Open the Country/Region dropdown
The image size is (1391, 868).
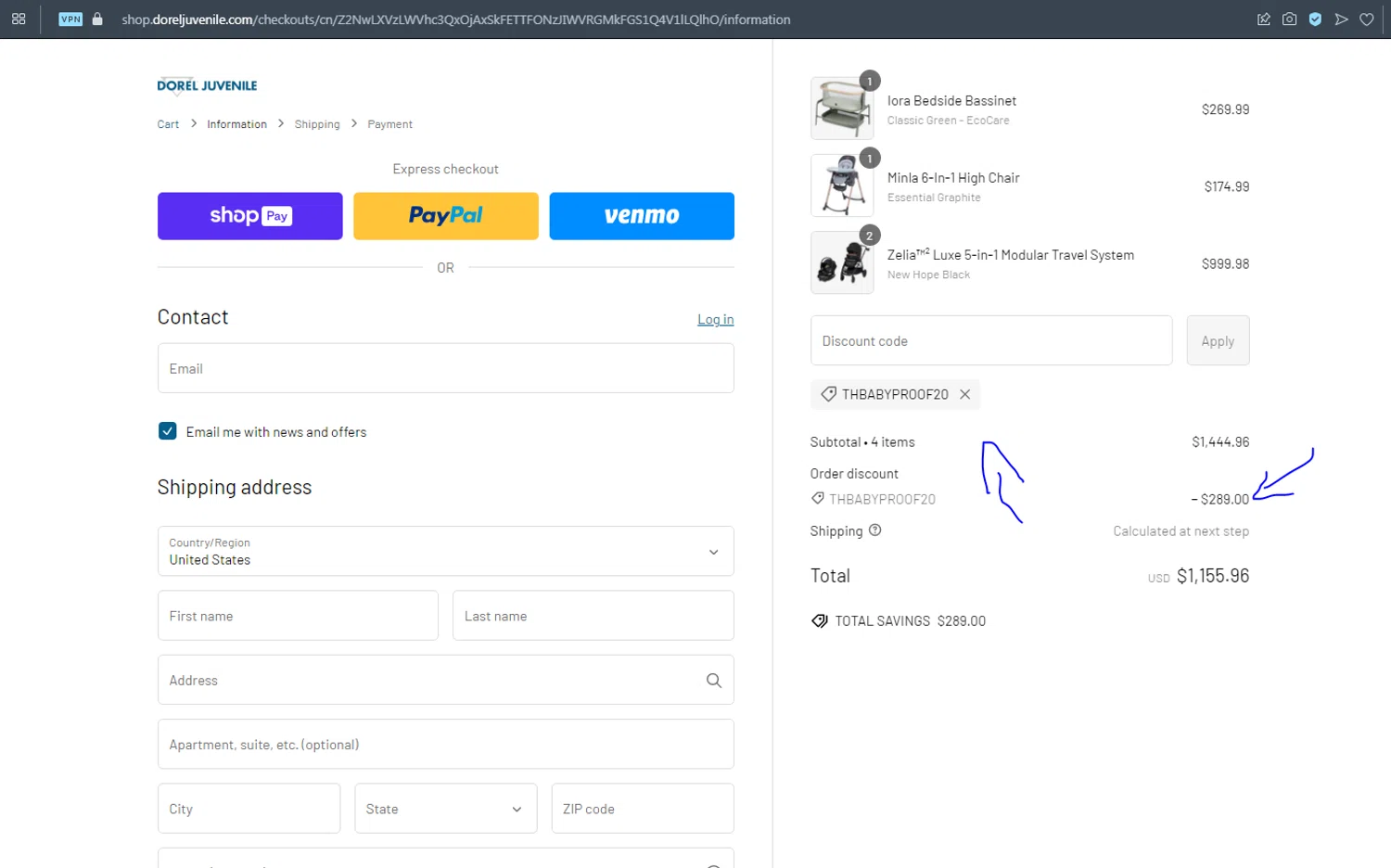tap(446, 551)
